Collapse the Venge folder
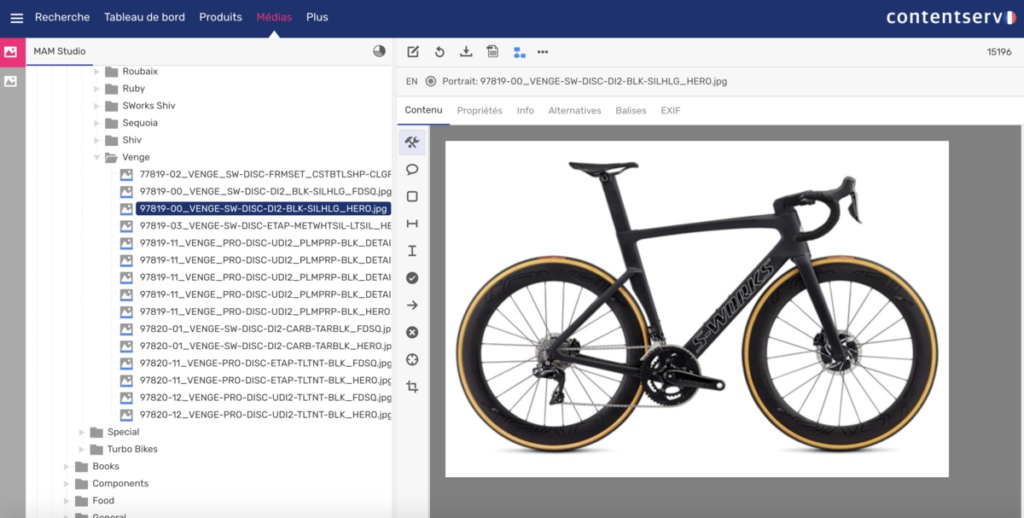This screenshot has width=1024, height=518. click(97, 157)
